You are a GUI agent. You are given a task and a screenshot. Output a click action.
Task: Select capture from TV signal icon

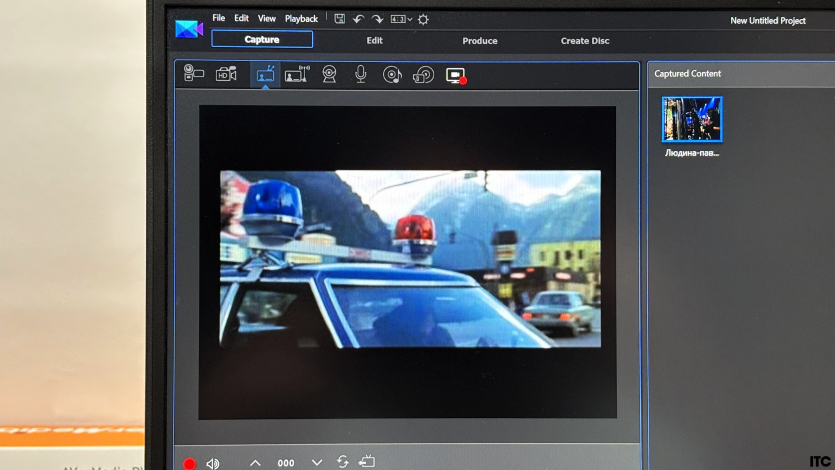click(x=265, y=74)
